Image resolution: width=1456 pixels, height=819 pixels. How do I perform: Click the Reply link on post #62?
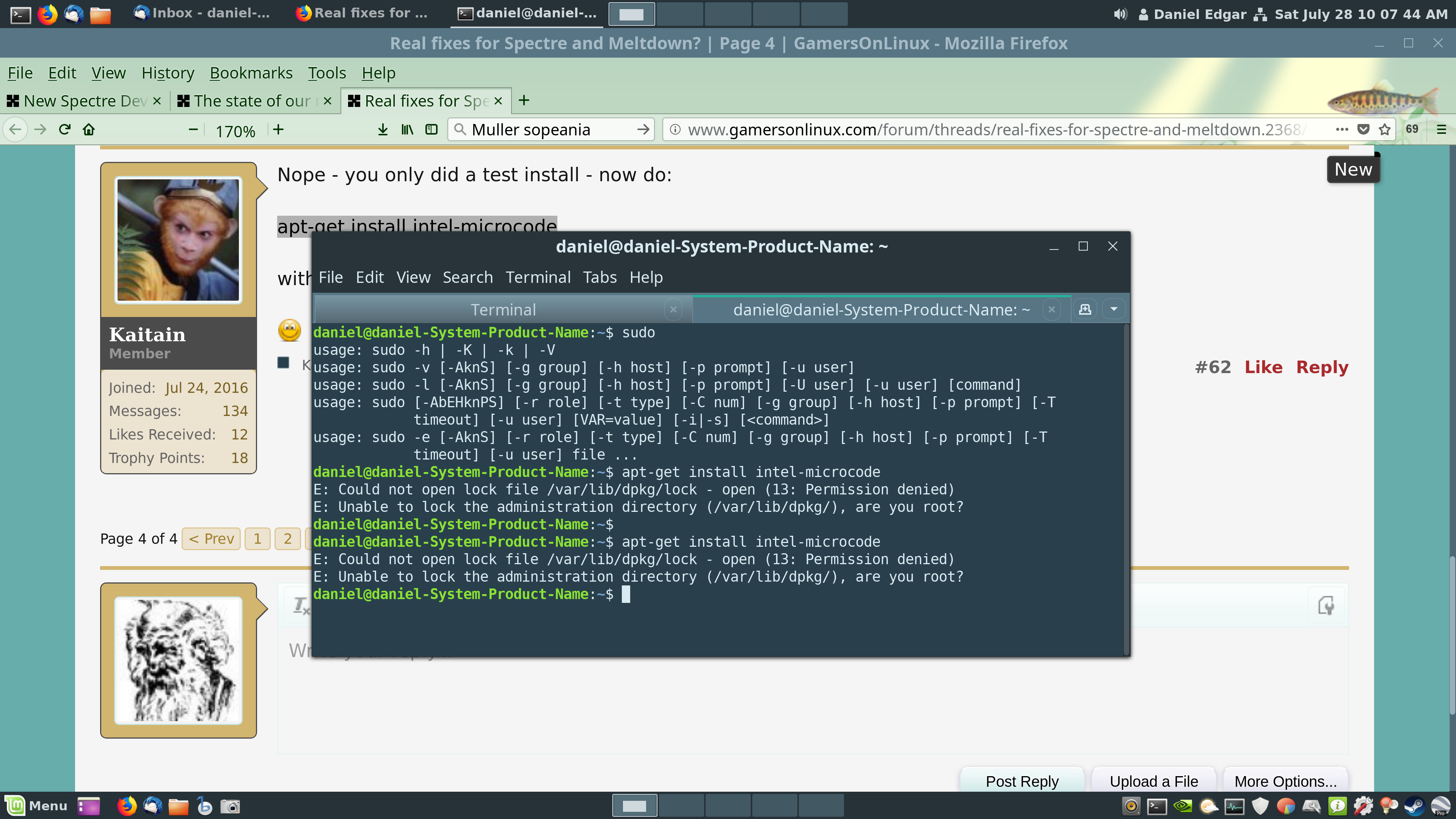(1322, 367)
